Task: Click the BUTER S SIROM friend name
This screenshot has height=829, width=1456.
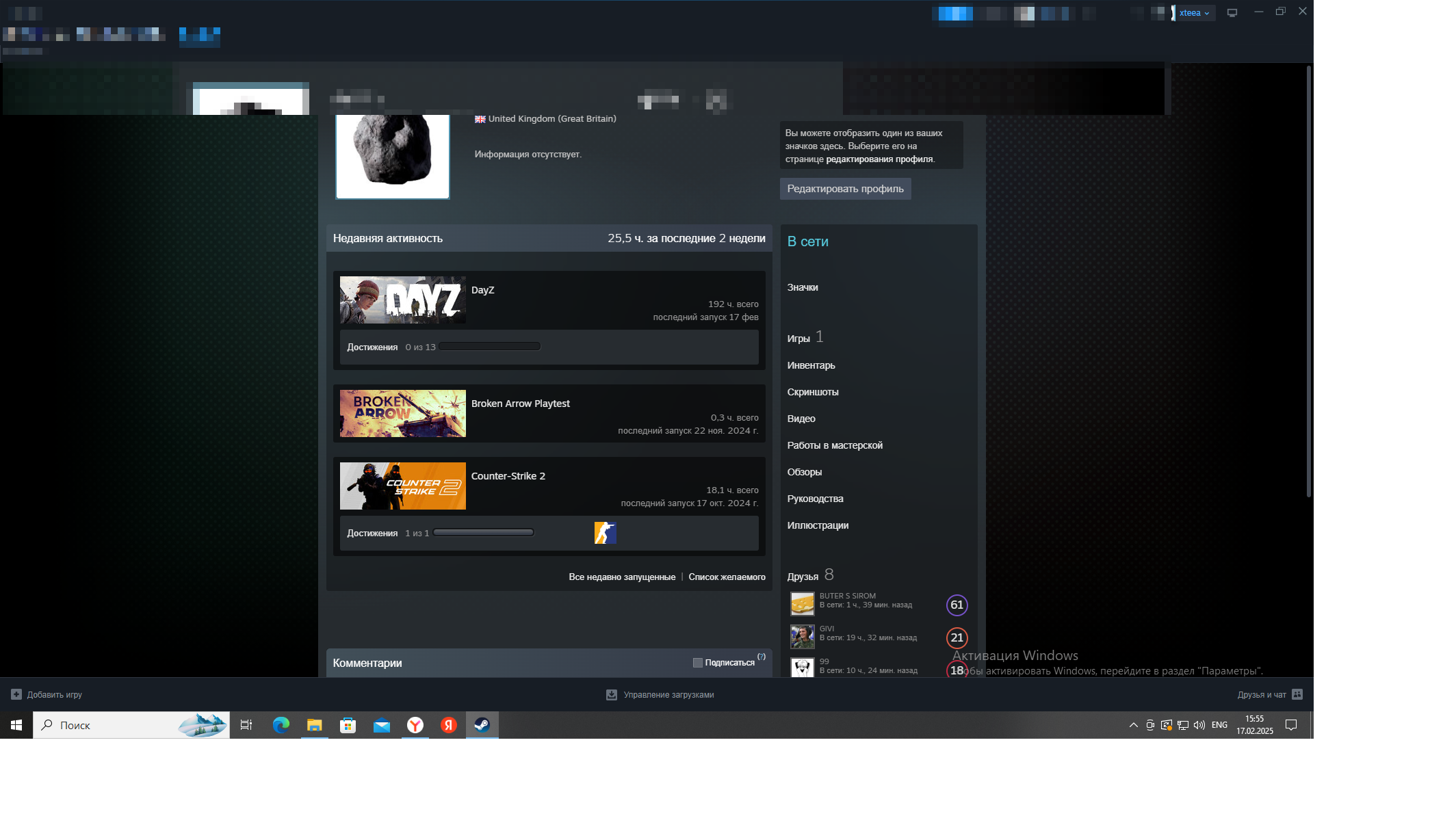Action: pos(847,596)
